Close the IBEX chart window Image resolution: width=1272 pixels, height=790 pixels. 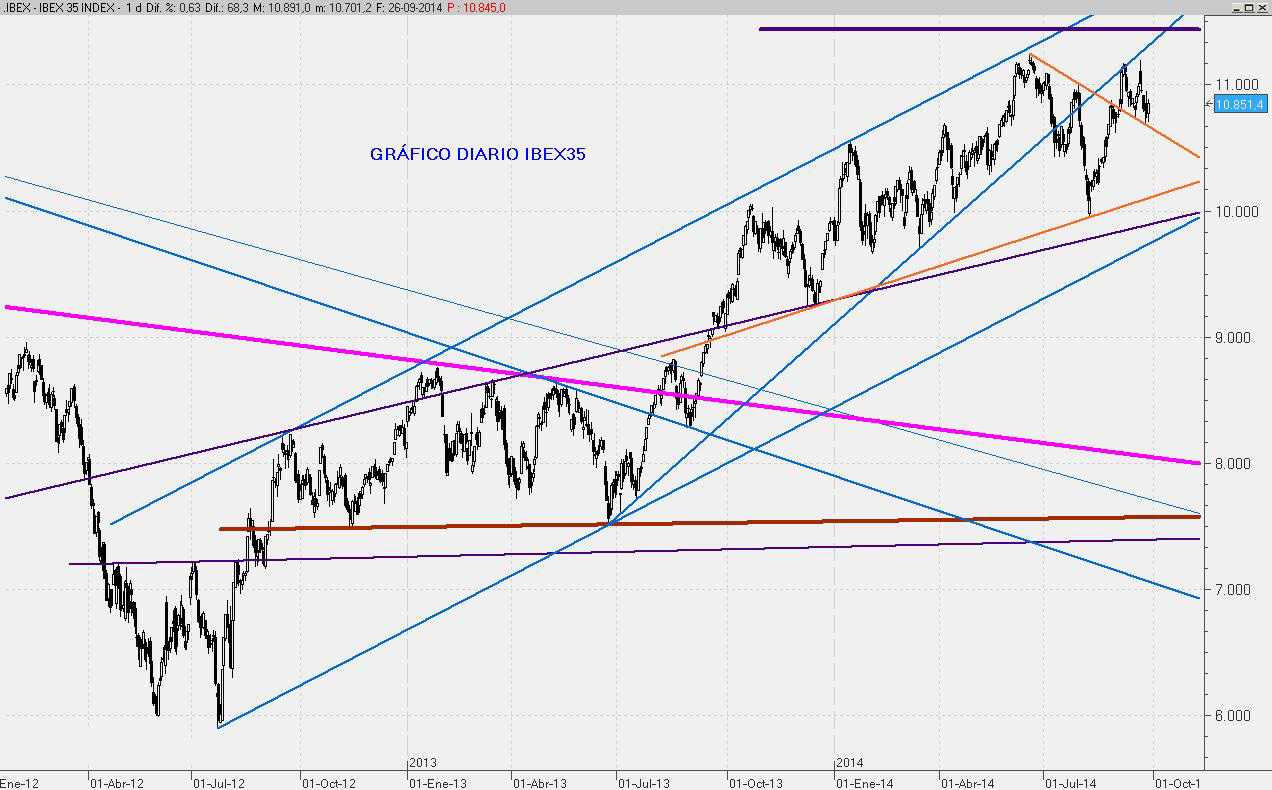(x=1262, y=7)
